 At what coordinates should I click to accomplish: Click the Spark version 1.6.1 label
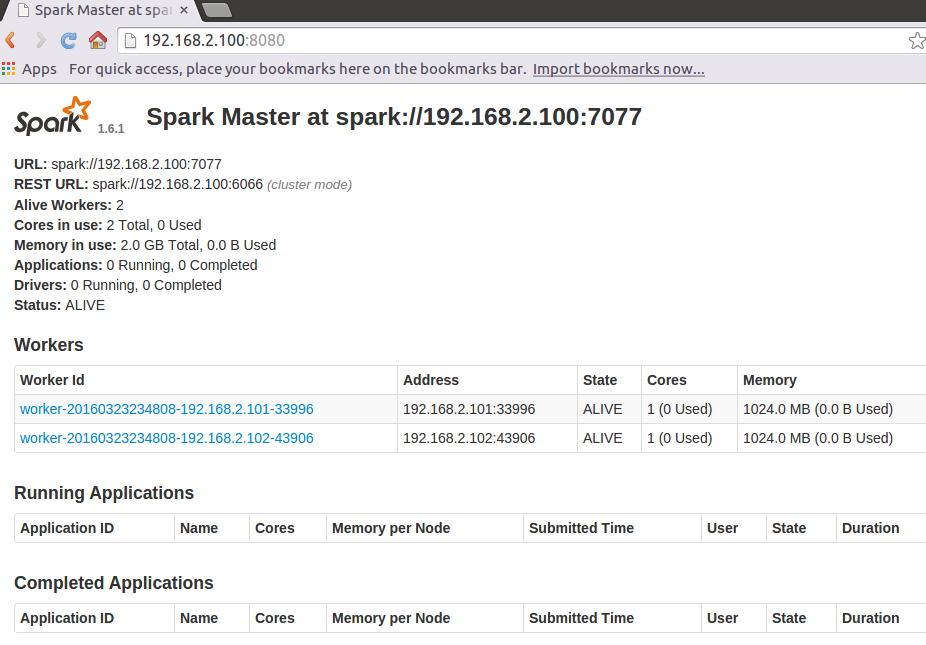[x=111, y=129]
